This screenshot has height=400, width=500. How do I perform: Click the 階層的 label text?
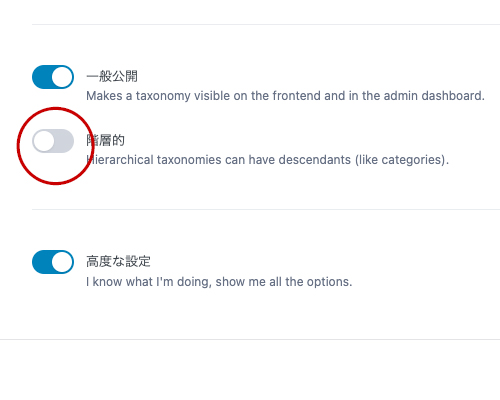tap(105, 140)
